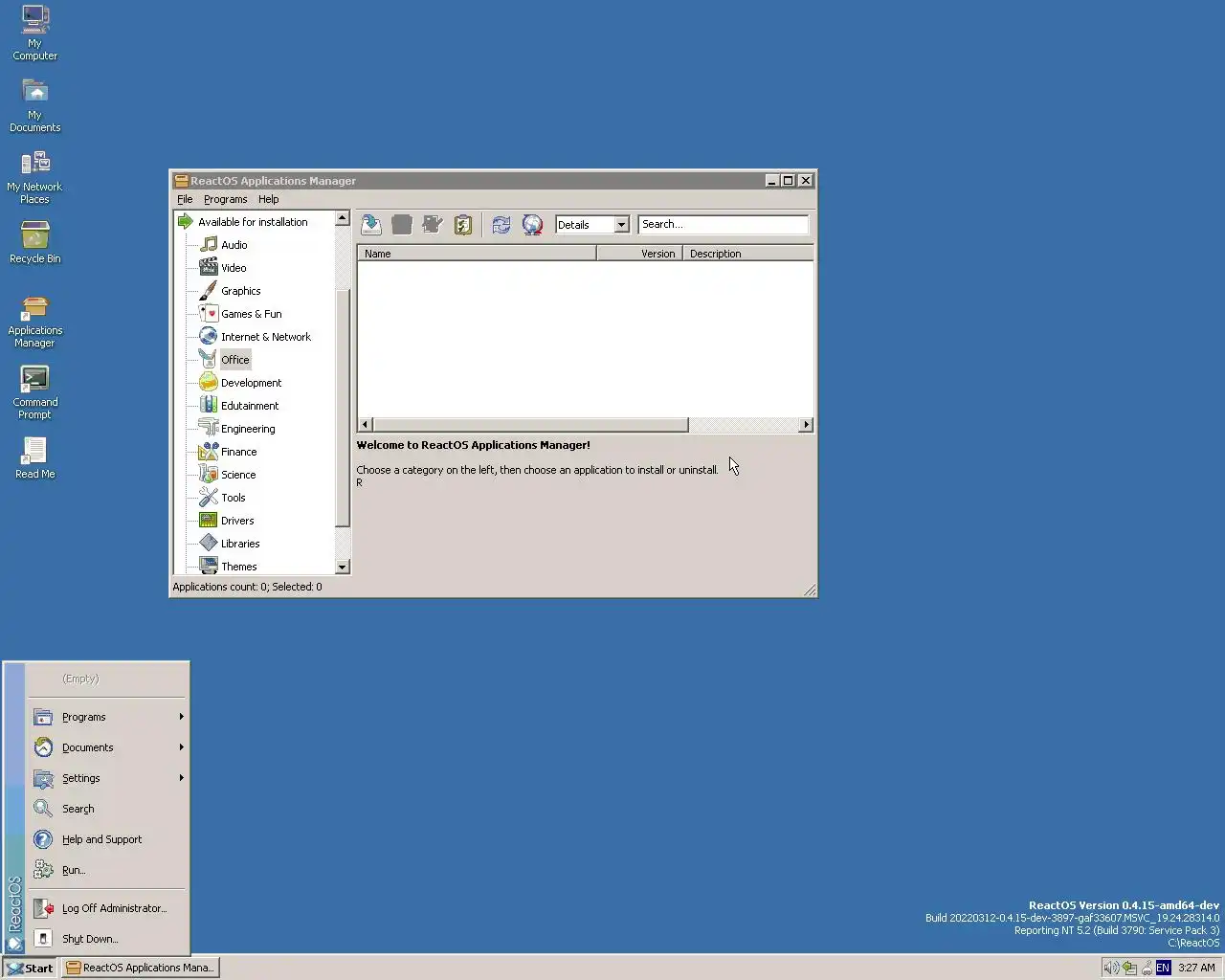Image resolution: width=1225 pixels, height=980 pixels.
Task: Click the Applications count status bar text
Action: point(247,587)
